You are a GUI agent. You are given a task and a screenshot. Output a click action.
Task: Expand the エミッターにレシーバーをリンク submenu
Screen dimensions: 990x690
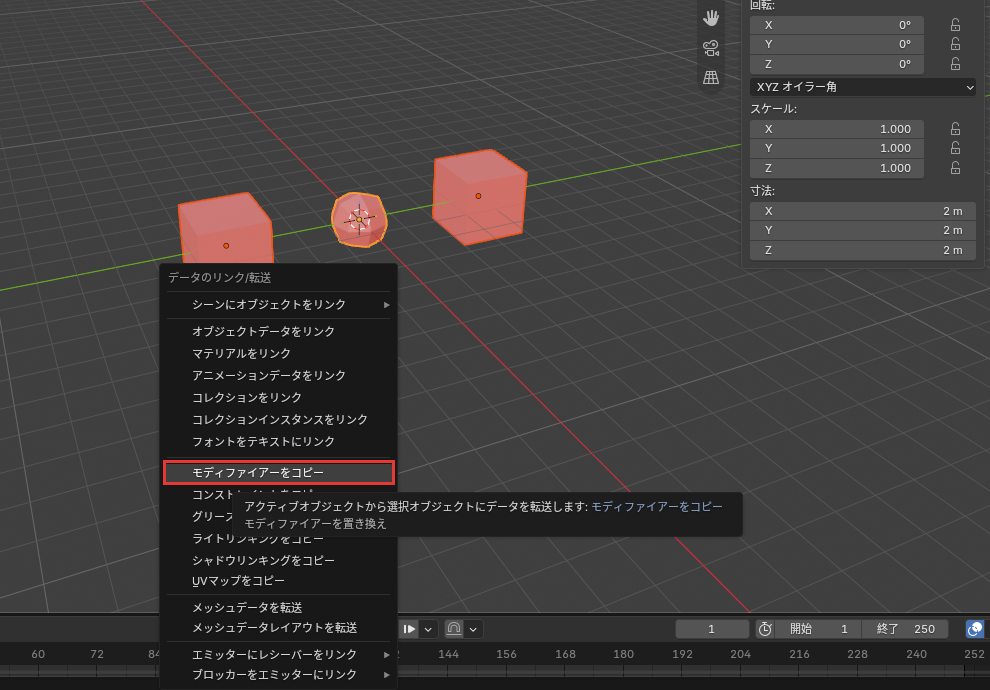coord(278,655)
